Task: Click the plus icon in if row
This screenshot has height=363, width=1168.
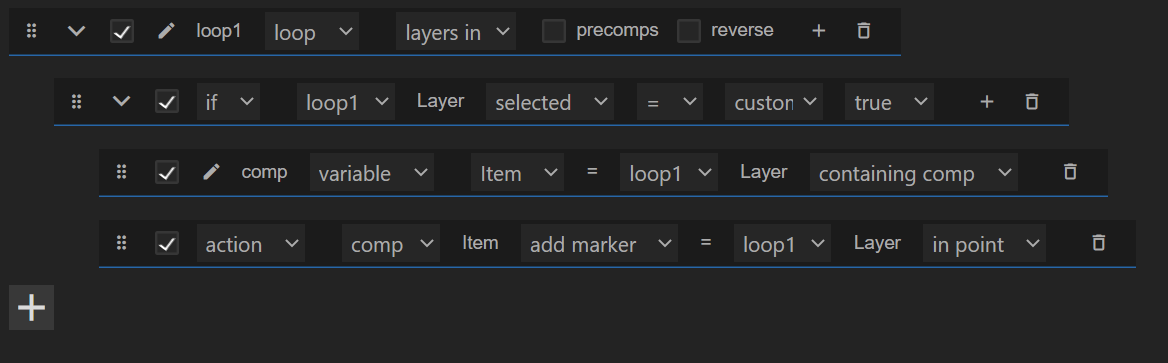Action: pyautogui.click(x=986, y=101)
